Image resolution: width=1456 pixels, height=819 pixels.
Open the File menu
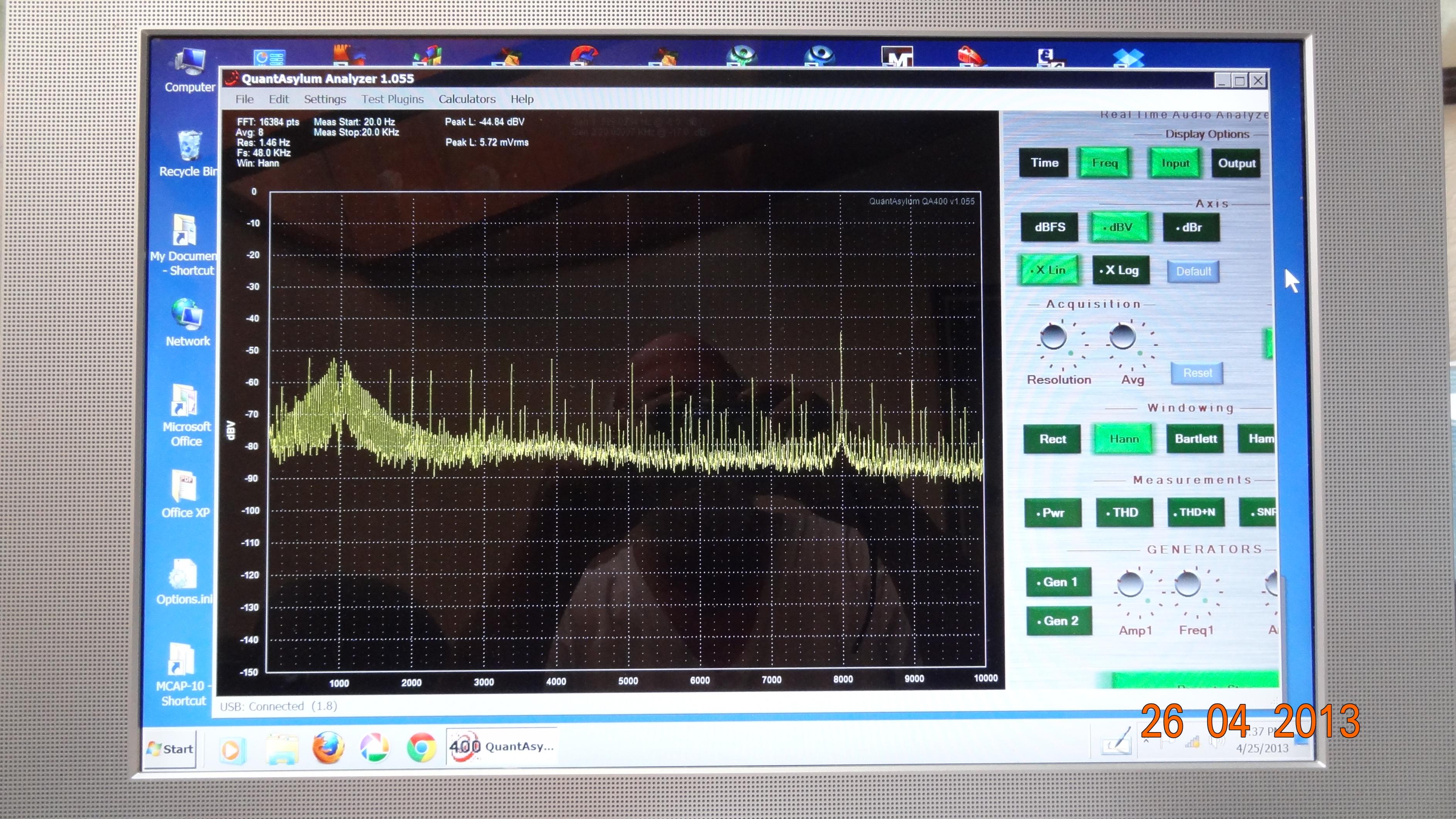(244, 100)
